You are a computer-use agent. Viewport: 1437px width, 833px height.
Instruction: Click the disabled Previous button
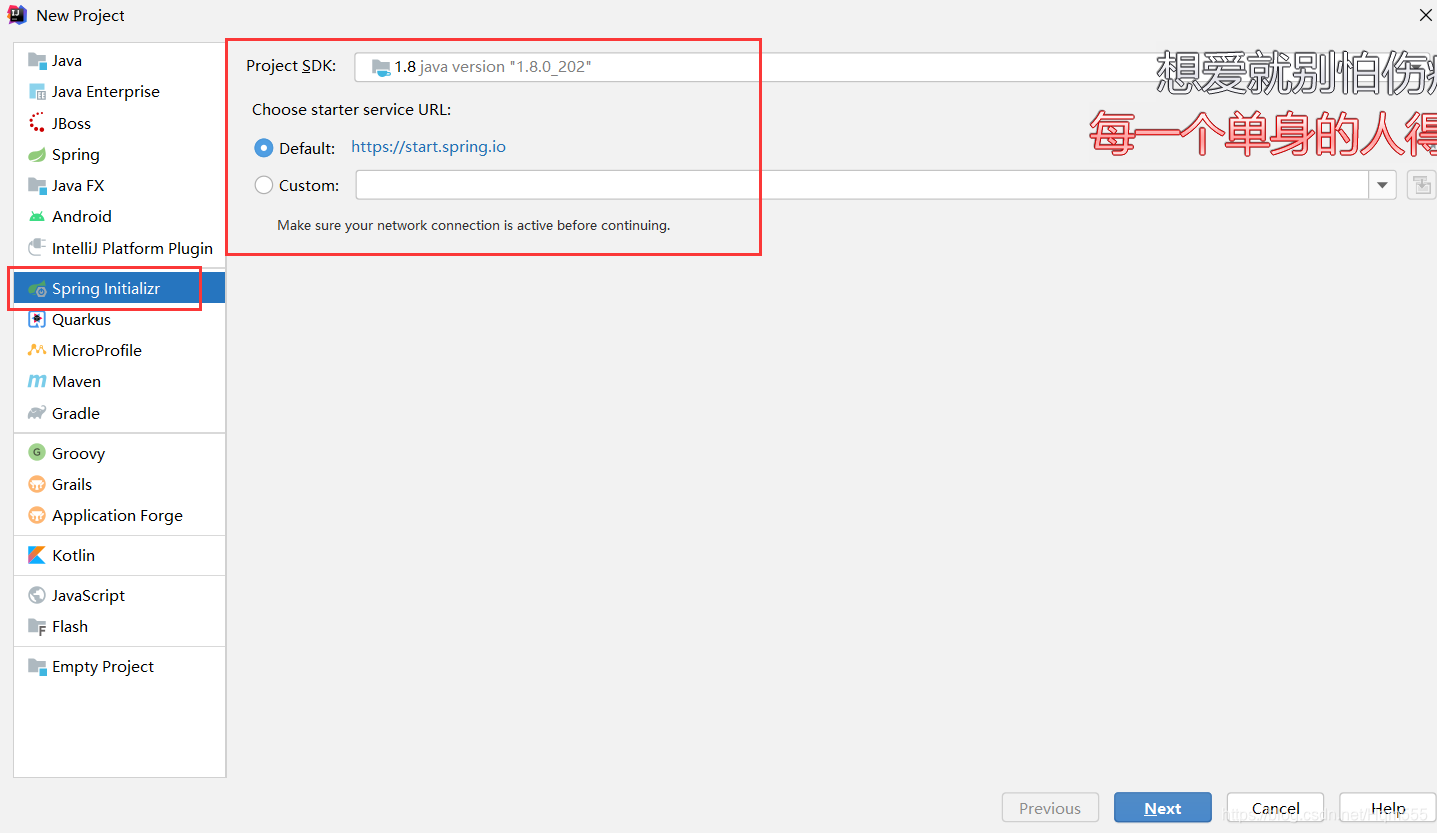pos(1050,808)
